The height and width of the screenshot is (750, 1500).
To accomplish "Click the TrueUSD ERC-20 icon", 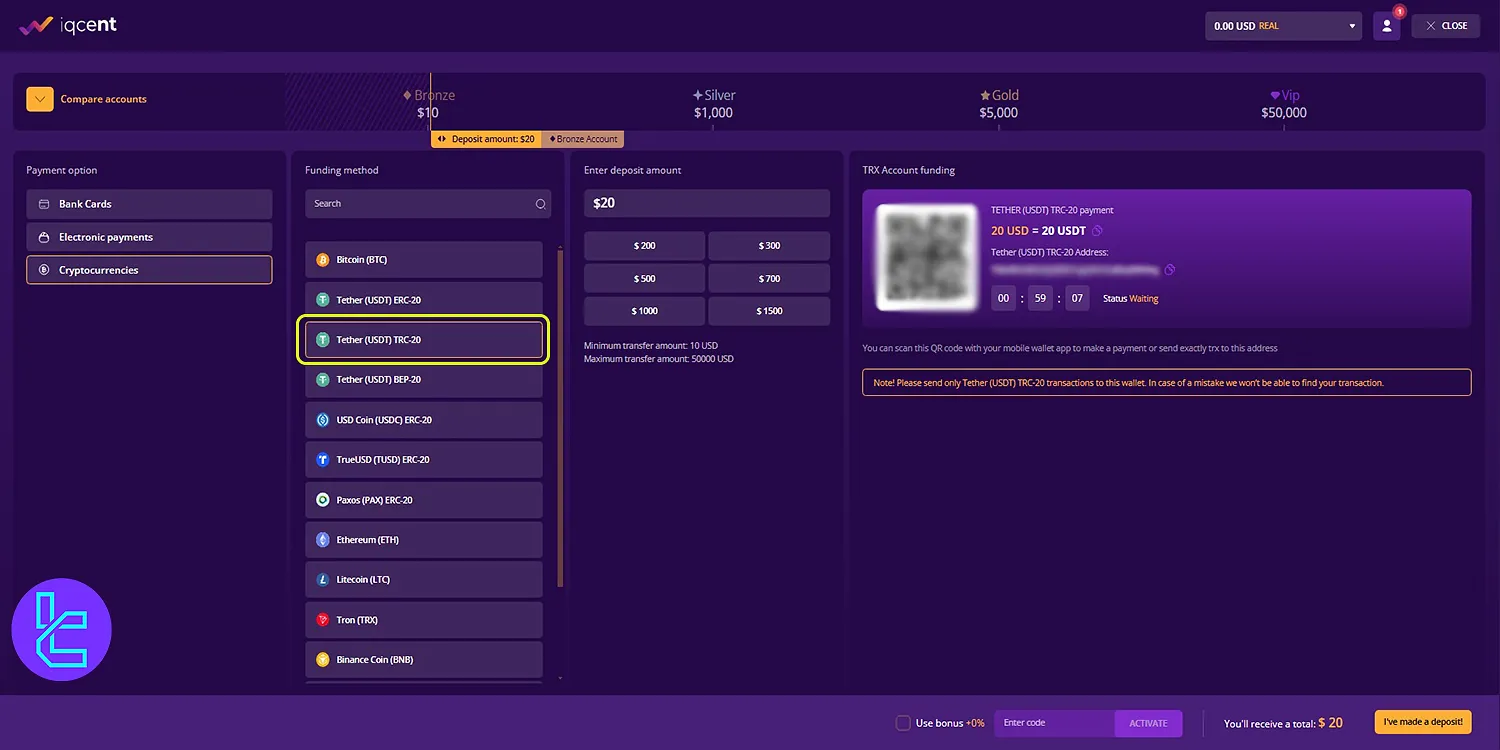I will [322, 460].
